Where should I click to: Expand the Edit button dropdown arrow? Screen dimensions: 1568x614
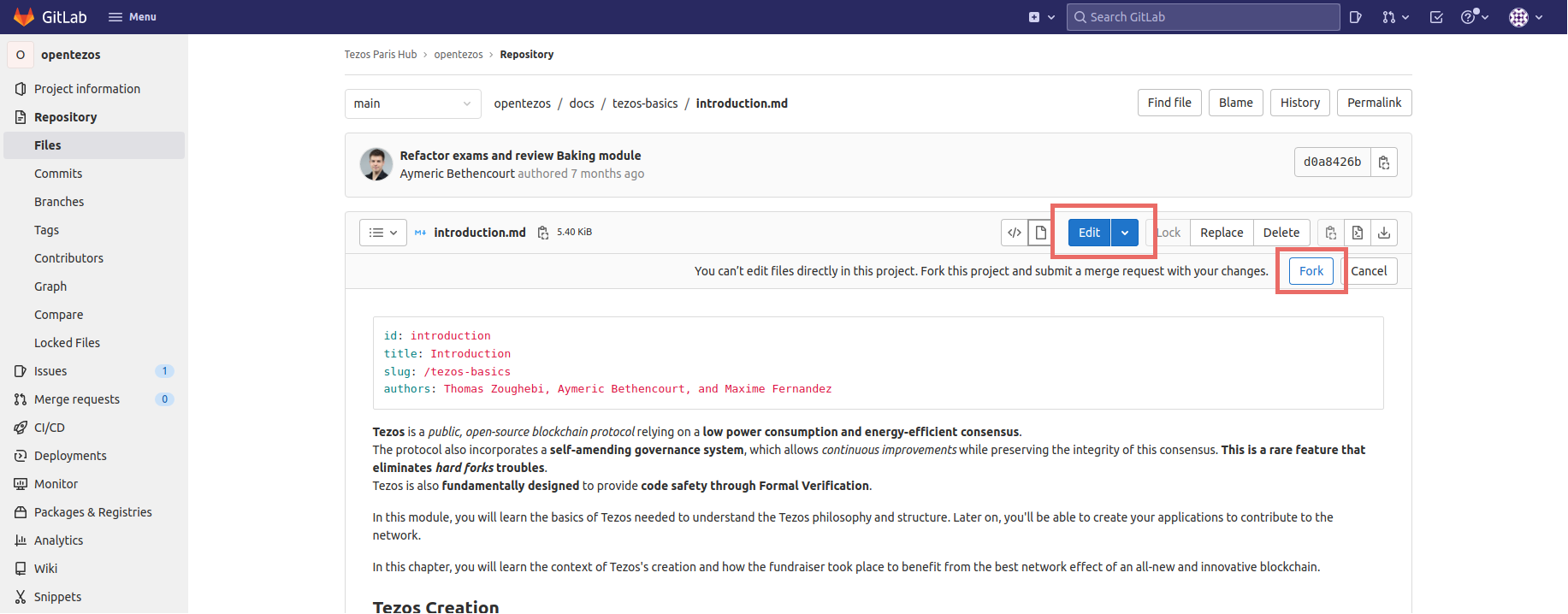1125,233
